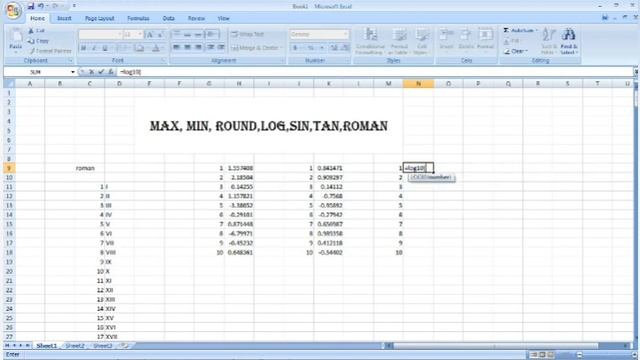
Task: Switch to the Data tab
Action: pos(169,18)
